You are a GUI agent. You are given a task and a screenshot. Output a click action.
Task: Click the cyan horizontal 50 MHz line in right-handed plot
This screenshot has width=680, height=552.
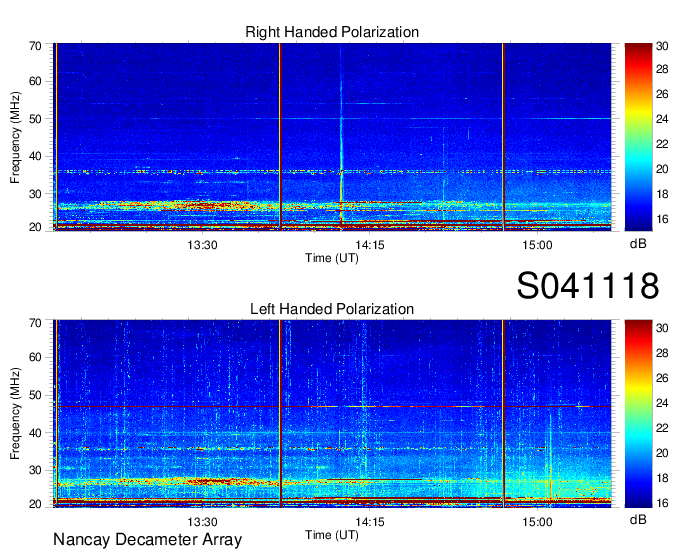coord(380,118)
